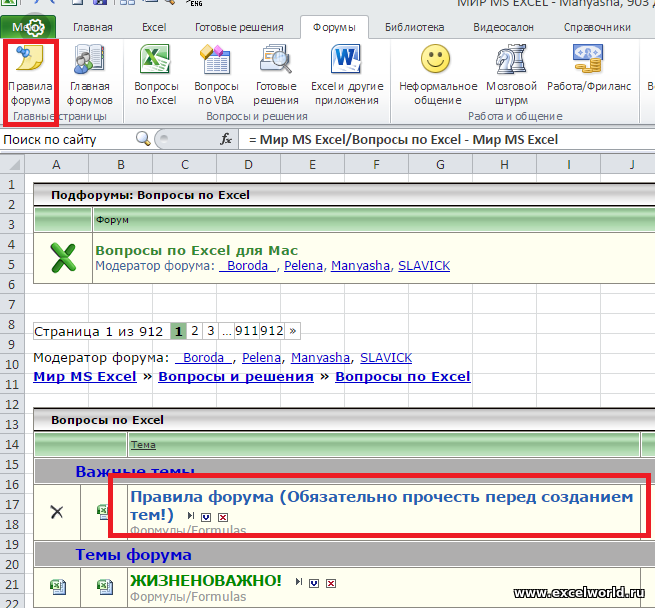Click red x icon in ЖИЗНЕНОВАЖНО row
The image size is (655, 608).
click(331, 583)
